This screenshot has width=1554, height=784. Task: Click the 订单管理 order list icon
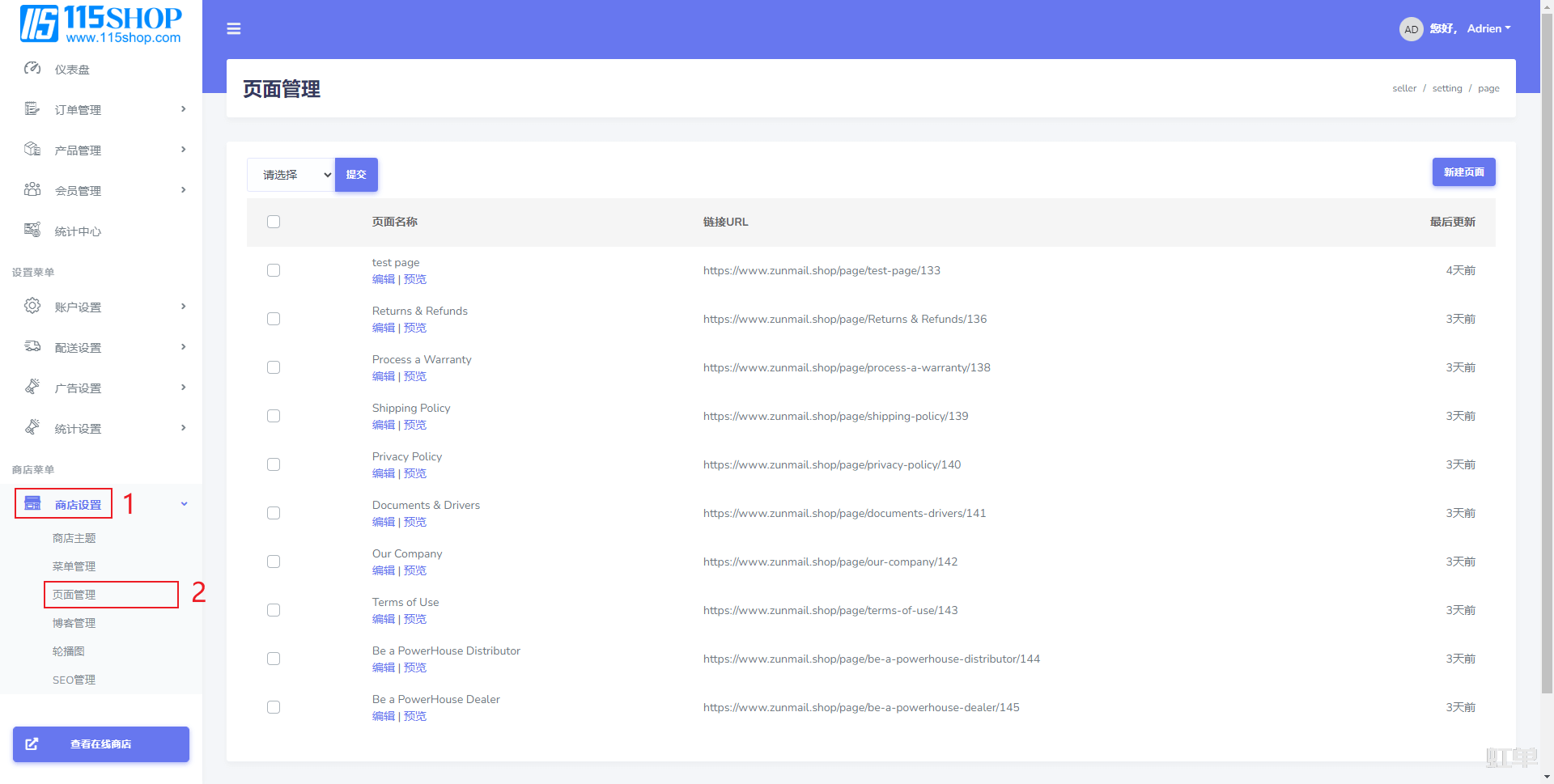[32, 109]
